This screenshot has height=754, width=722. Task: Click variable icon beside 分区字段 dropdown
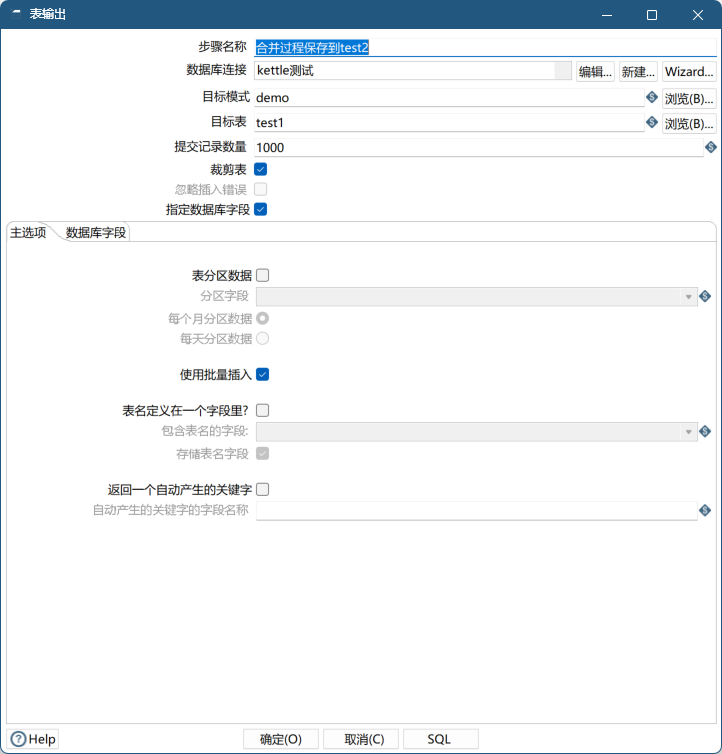tap(705, 296)
